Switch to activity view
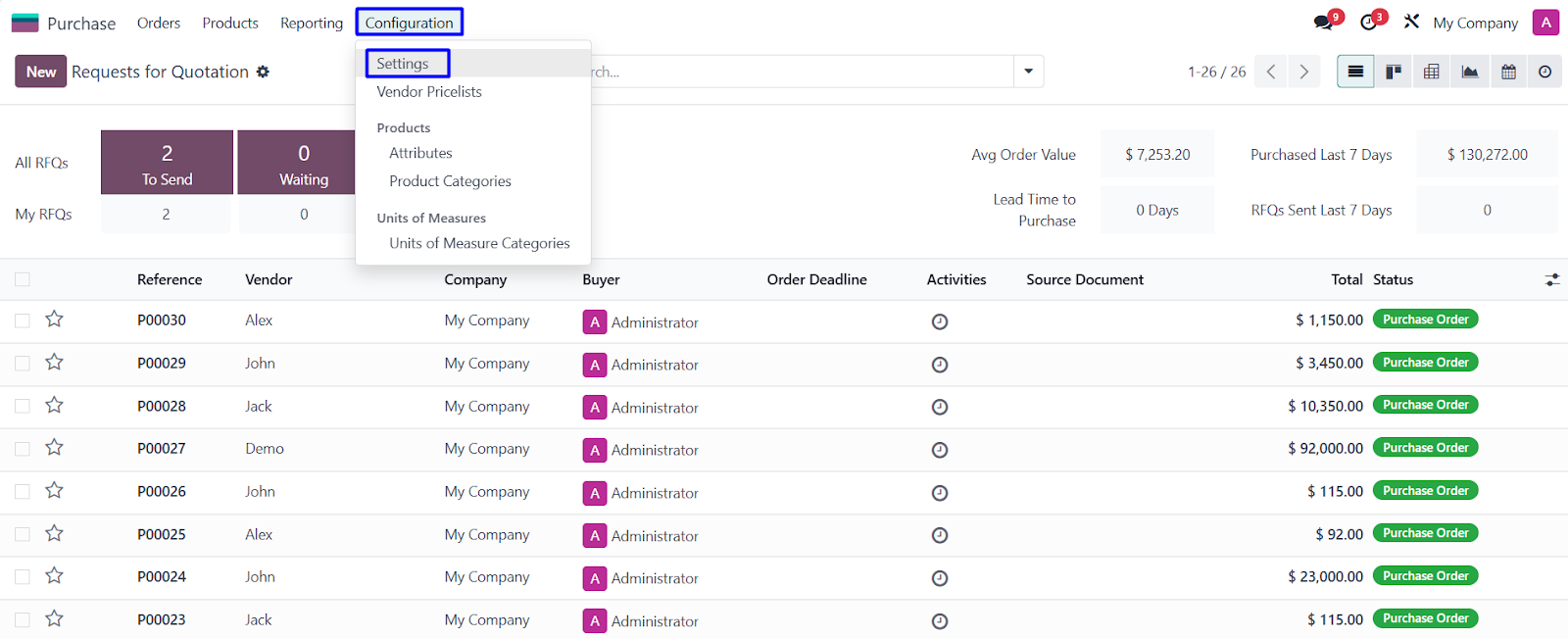Screen dimensions: 1568x639 click(1545, 72)
